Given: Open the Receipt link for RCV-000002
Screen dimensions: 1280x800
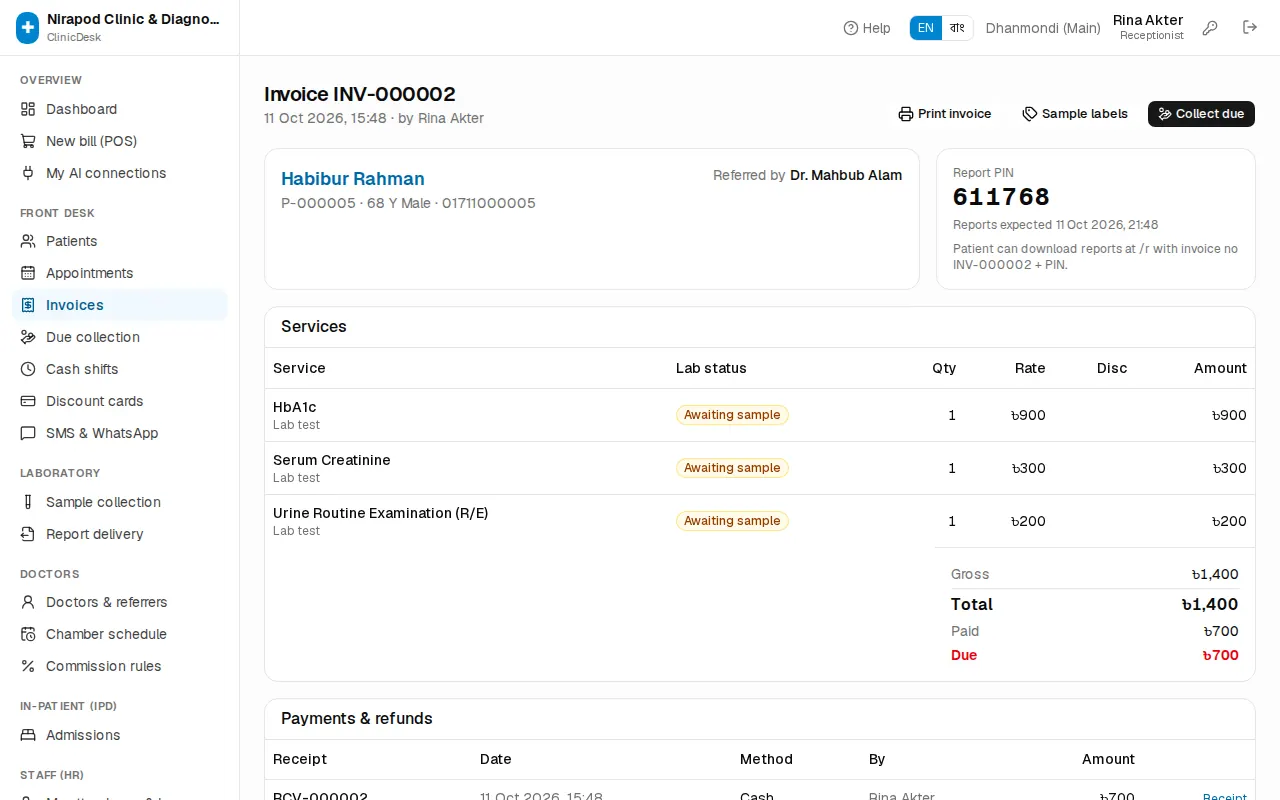Looking at the screenshot, I should point(1225,797).
